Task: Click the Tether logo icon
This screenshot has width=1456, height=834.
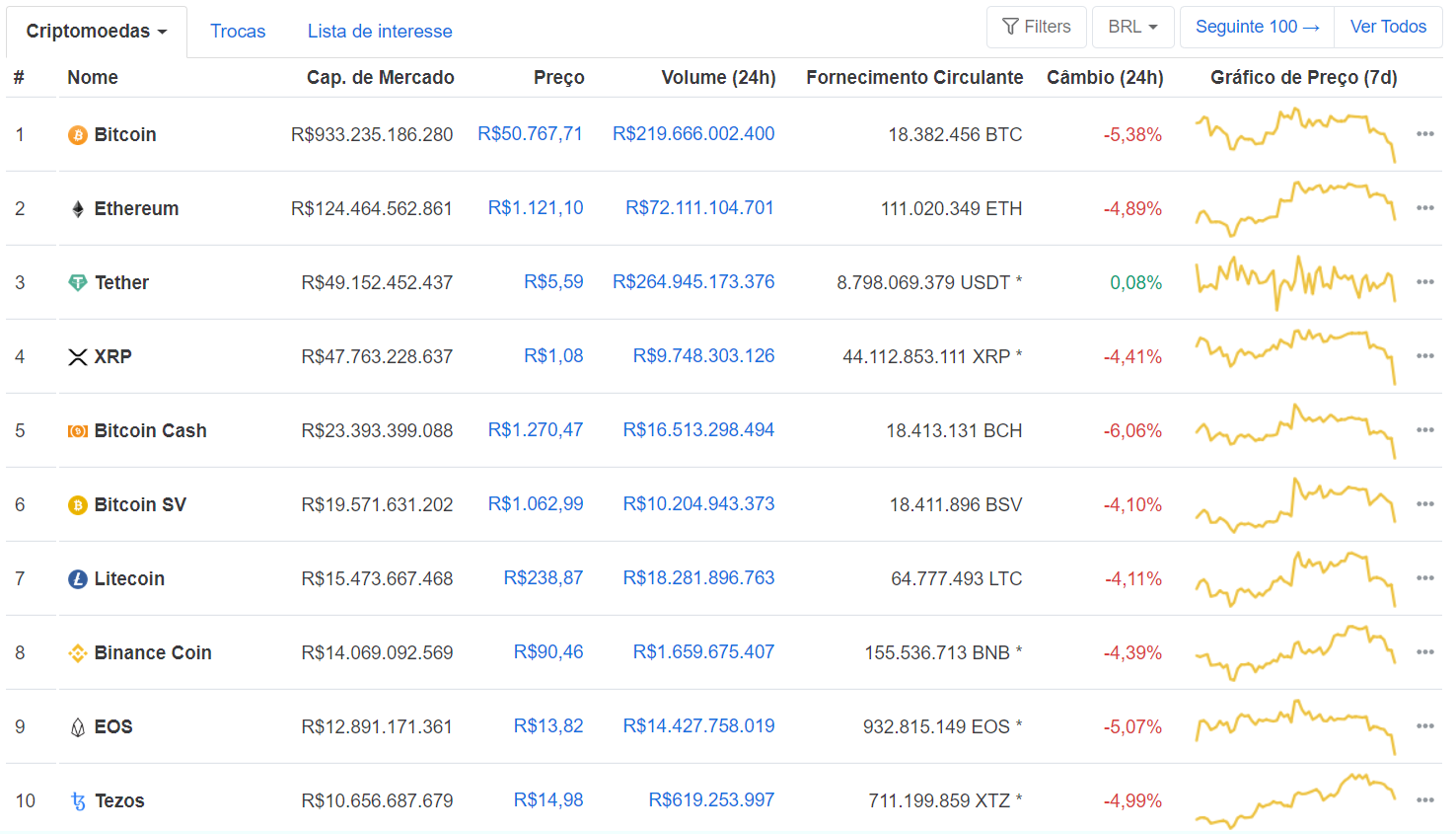Action: [x=78, y=283]
